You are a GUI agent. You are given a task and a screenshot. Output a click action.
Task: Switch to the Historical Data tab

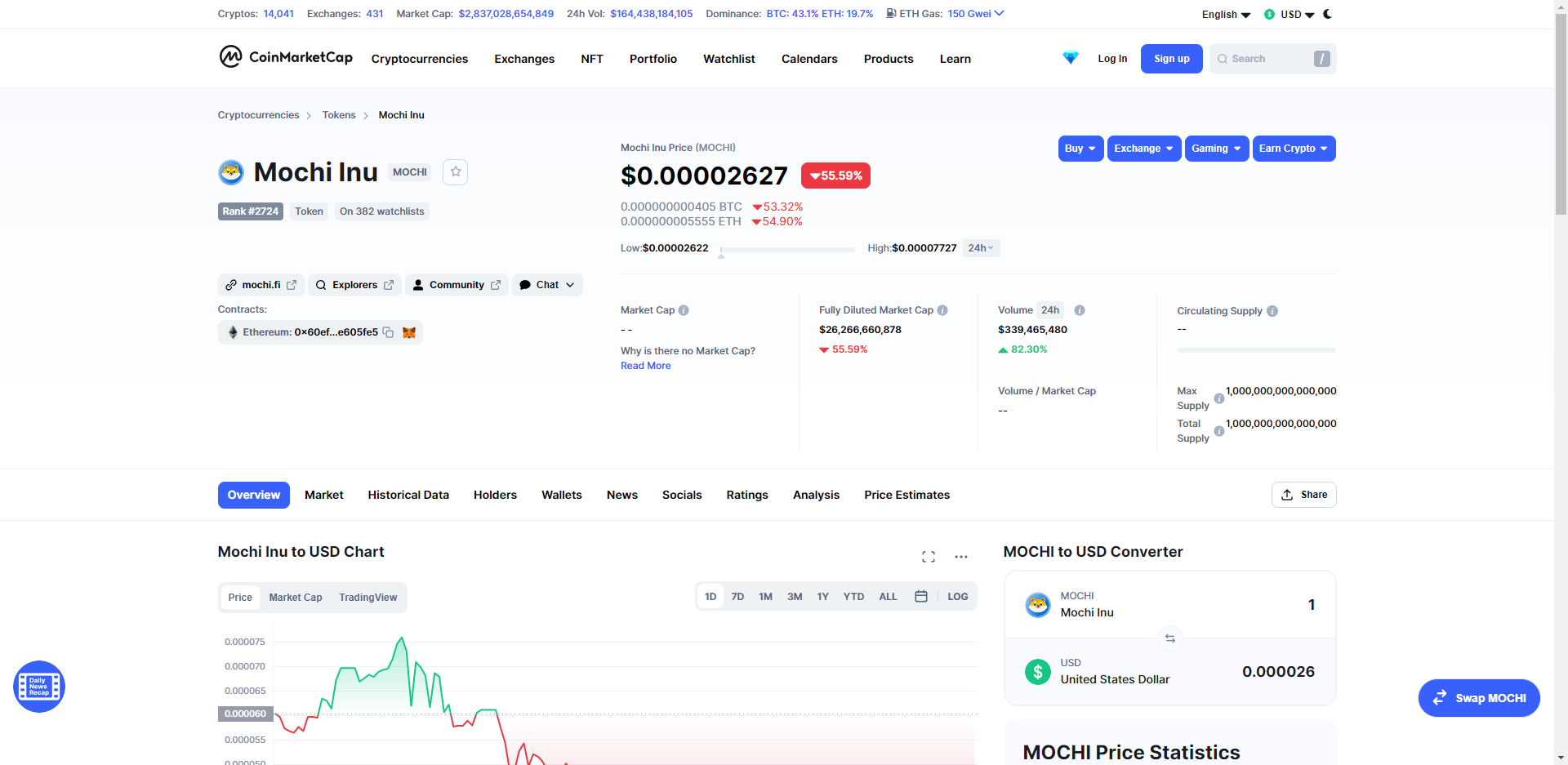[408, 495]
